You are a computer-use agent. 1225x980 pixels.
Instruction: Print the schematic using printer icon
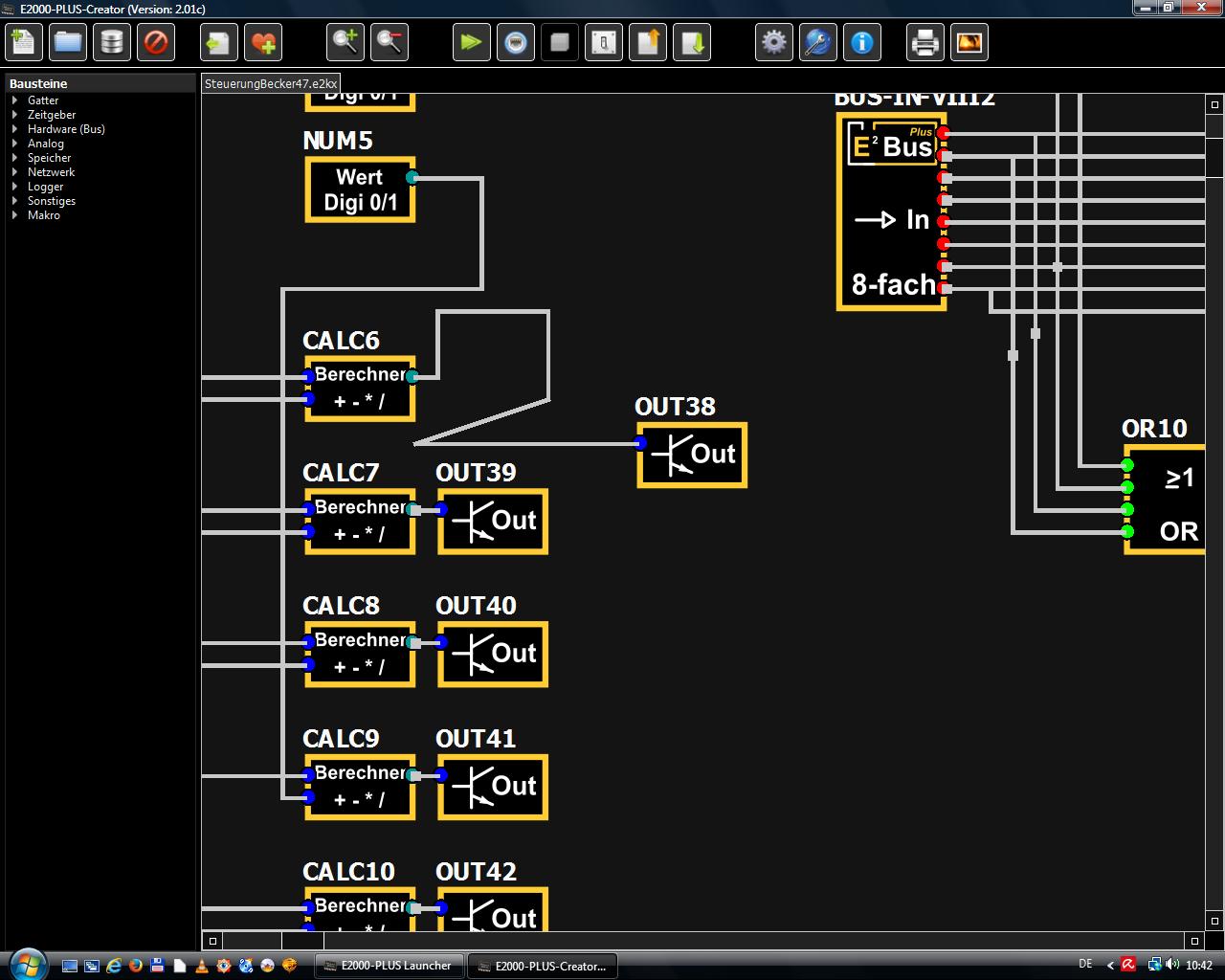924,42
